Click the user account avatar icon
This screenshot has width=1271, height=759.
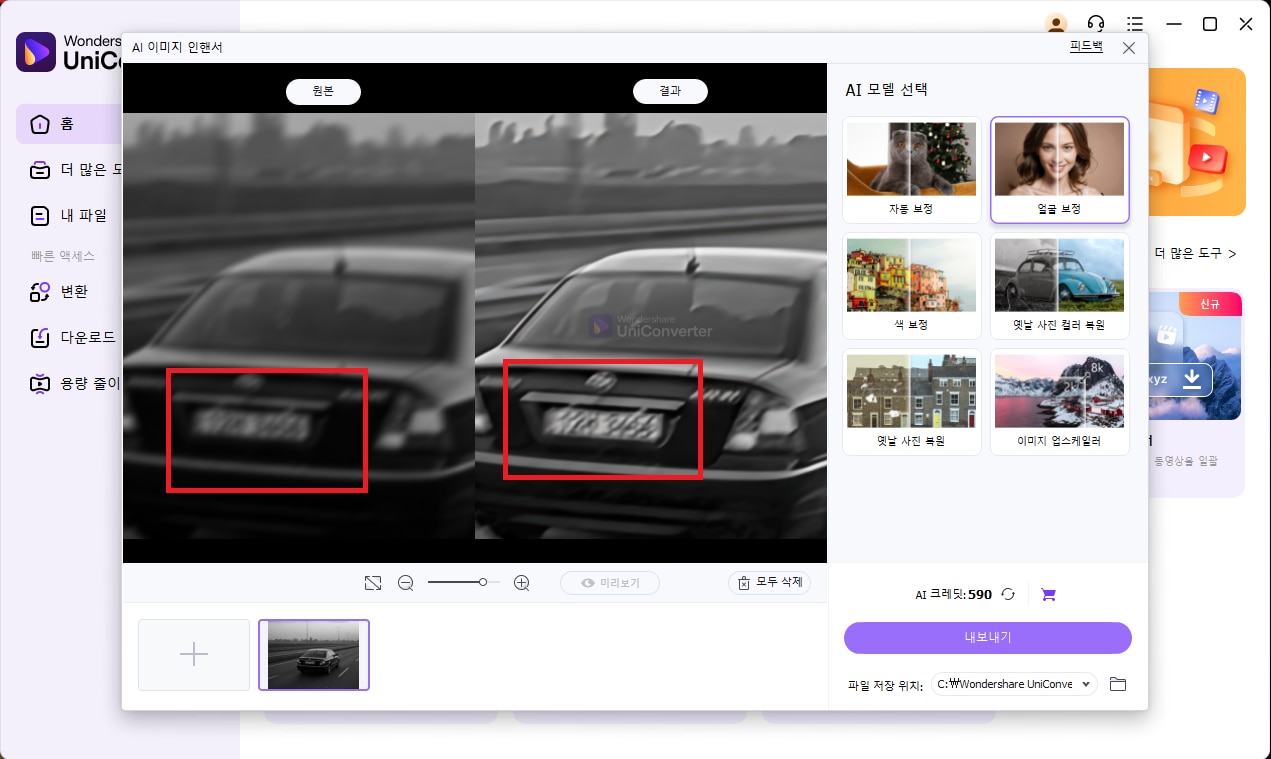(x=1056, y=24)
